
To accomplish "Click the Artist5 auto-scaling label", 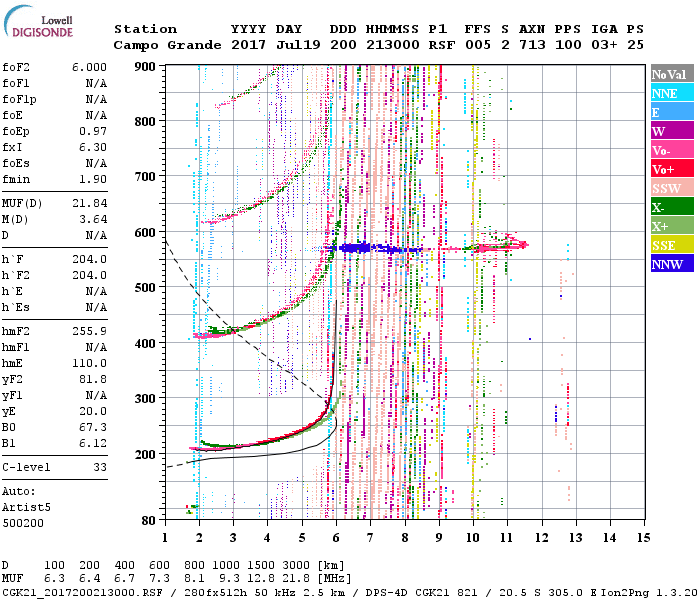I will (26, 508).
